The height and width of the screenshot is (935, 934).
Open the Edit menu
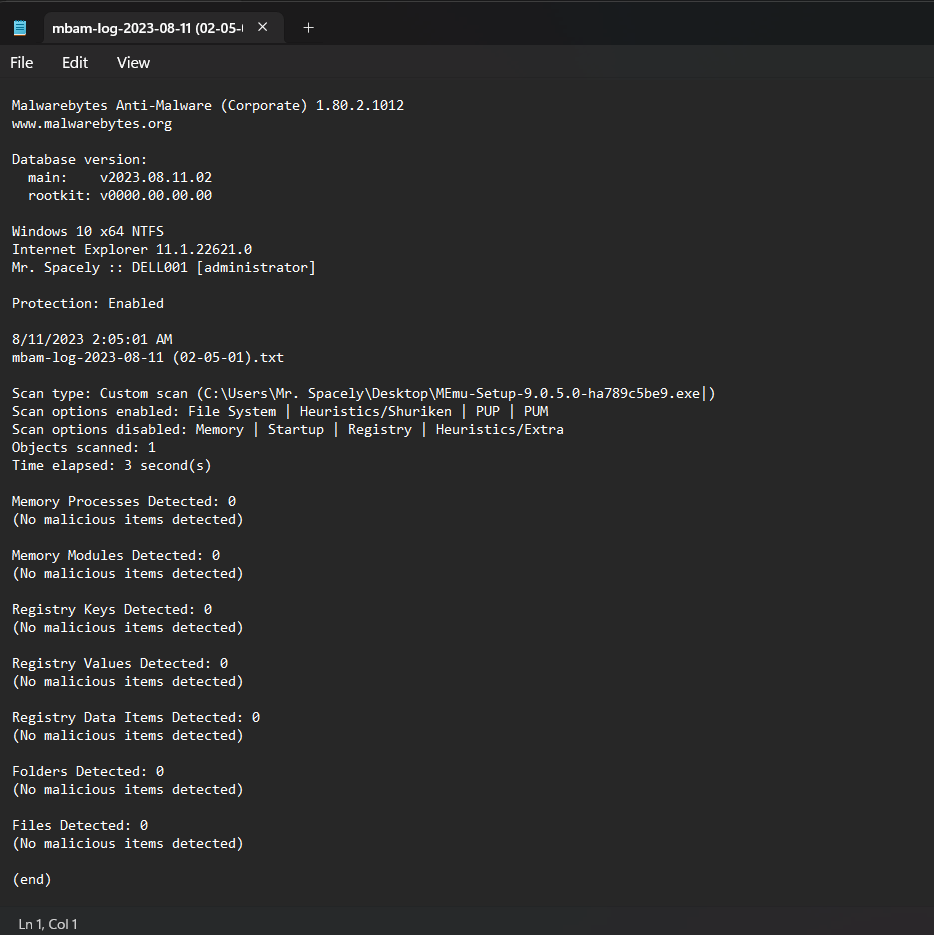coord(75,63)
